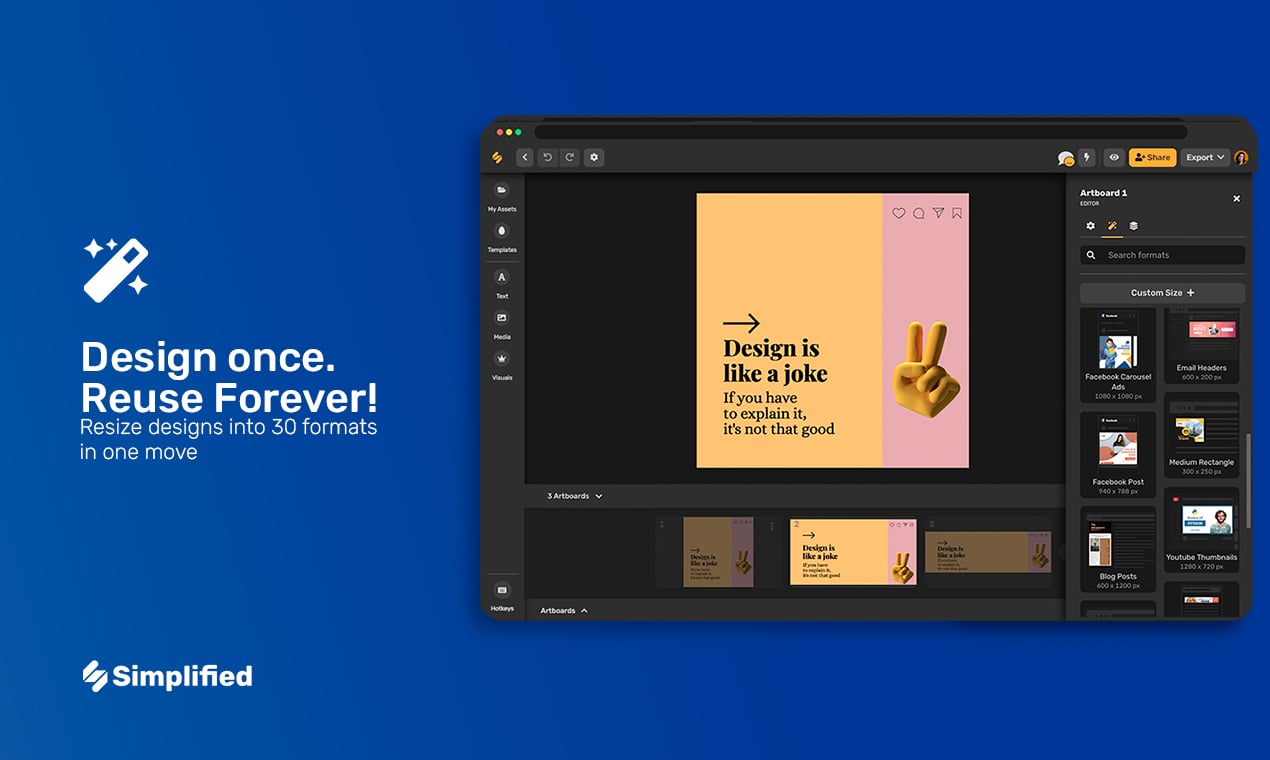
Task: Click the undo arrow in toolbar
Action: click(547, 157)
